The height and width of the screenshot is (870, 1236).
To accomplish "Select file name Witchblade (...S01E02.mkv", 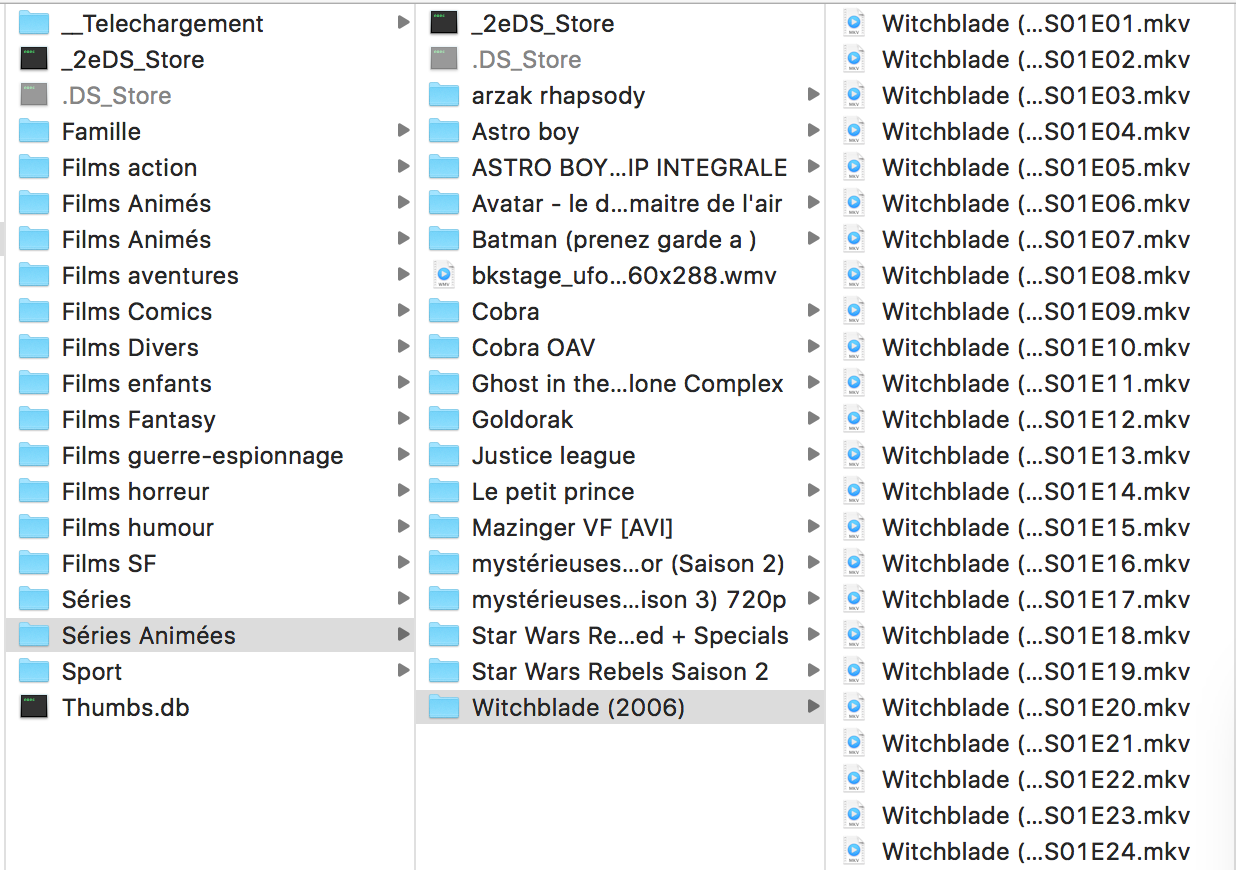I will 1036,60.
